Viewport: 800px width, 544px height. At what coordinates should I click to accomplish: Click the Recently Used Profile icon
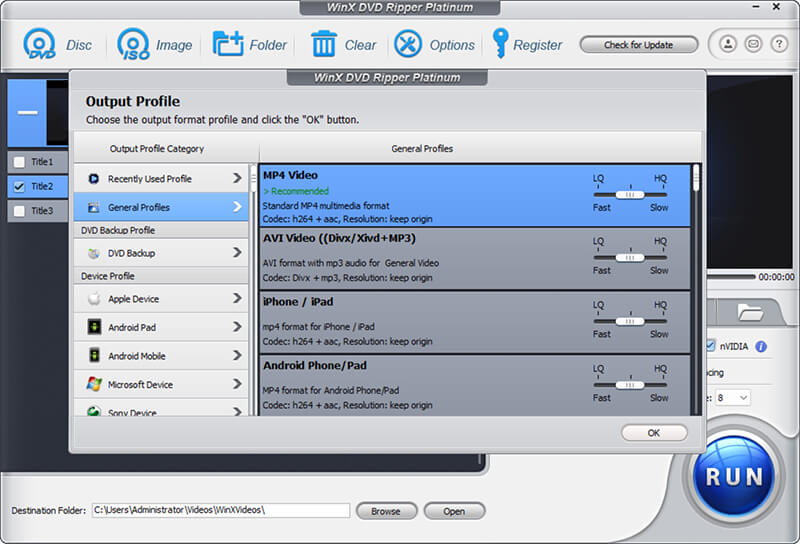(94, 179)
